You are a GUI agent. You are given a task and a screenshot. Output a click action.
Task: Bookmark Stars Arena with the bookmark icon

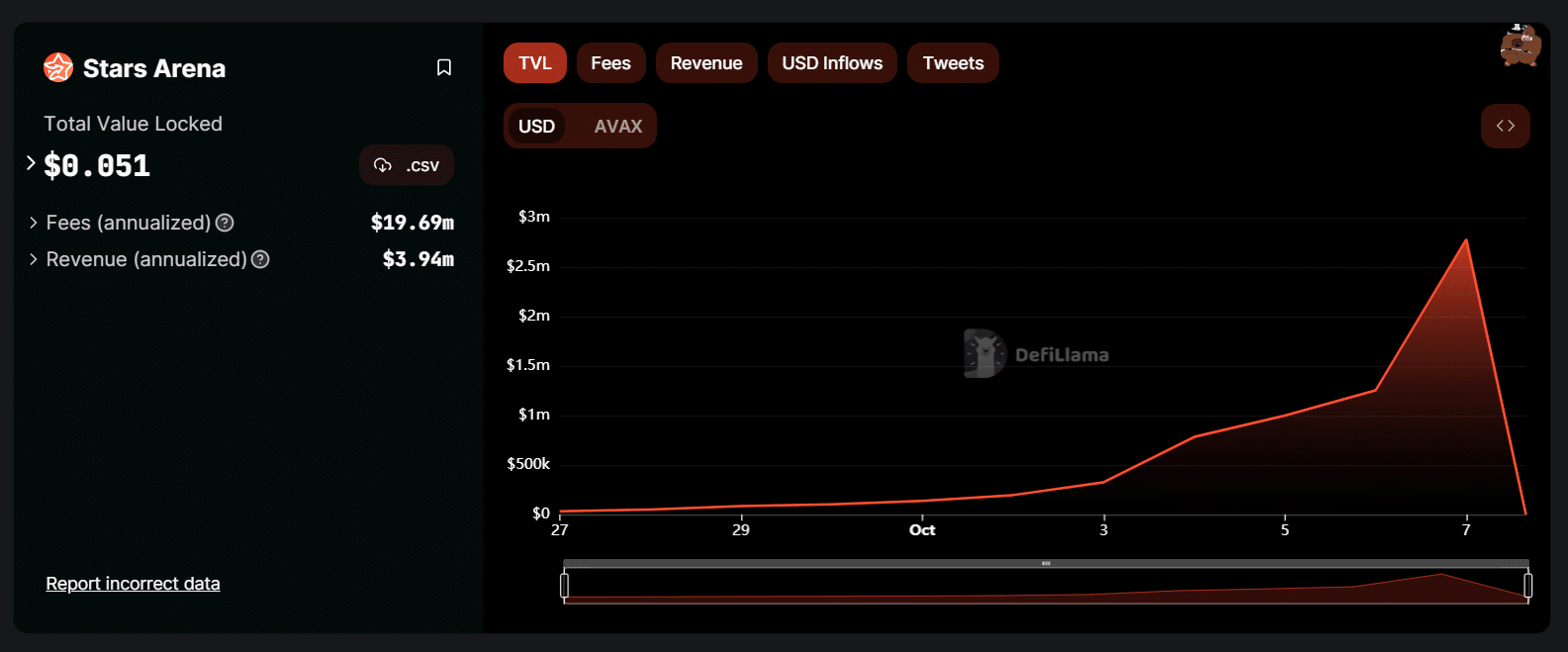(444, 67)
